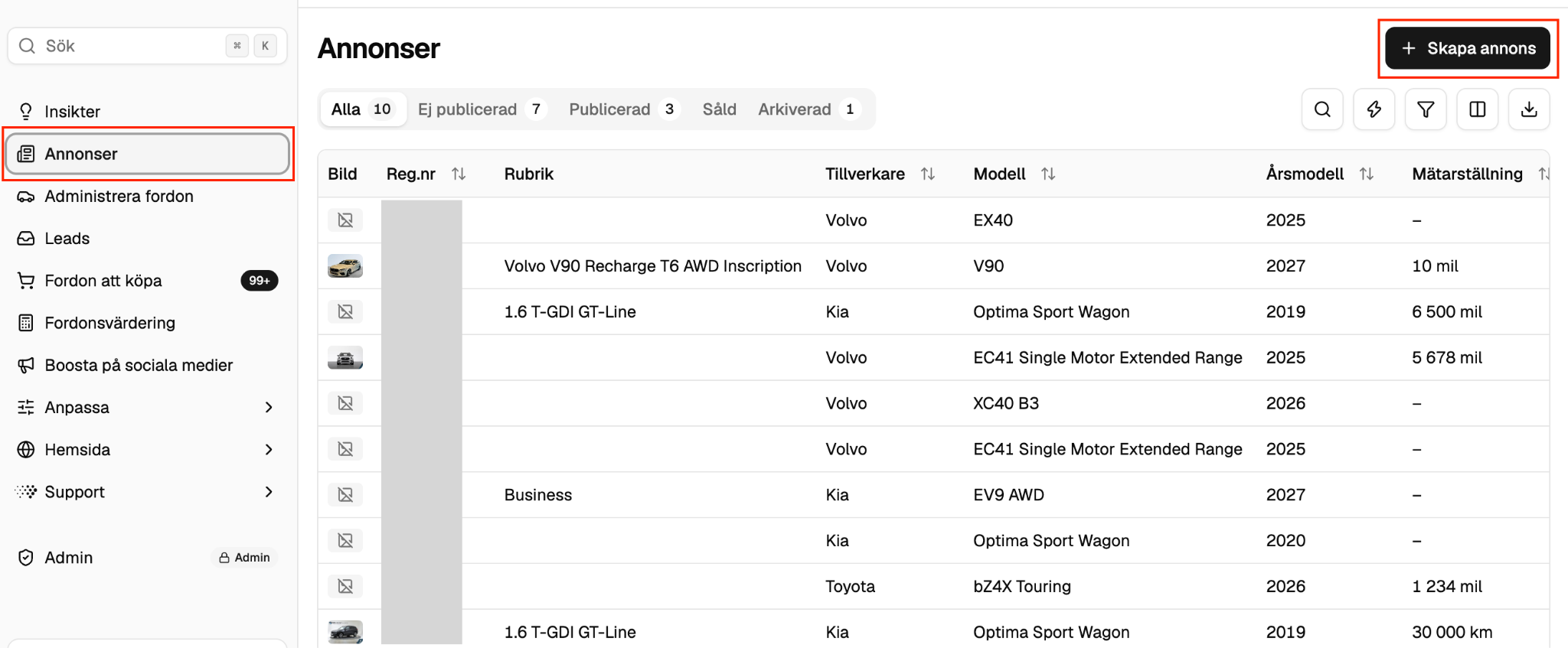
Task: Open Administrera fordon in sidebar
Action: (x=147, y=197)
